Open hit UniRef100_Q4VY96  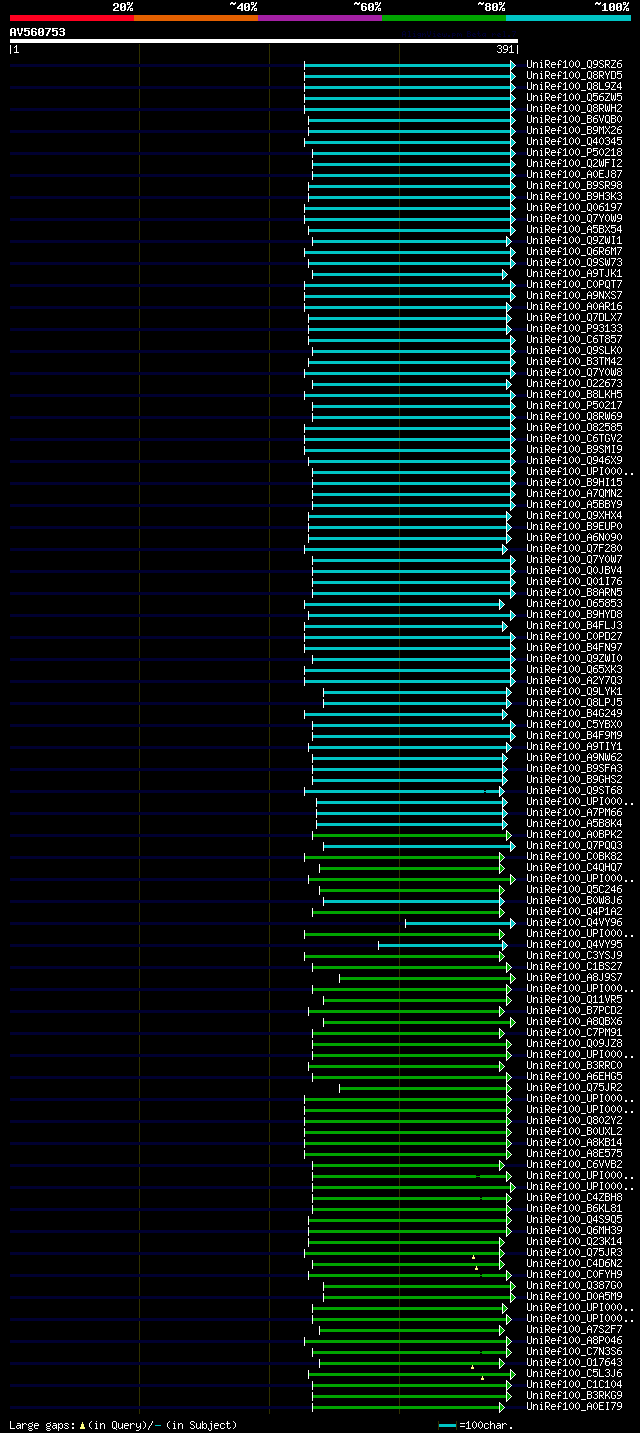[575, 922]
